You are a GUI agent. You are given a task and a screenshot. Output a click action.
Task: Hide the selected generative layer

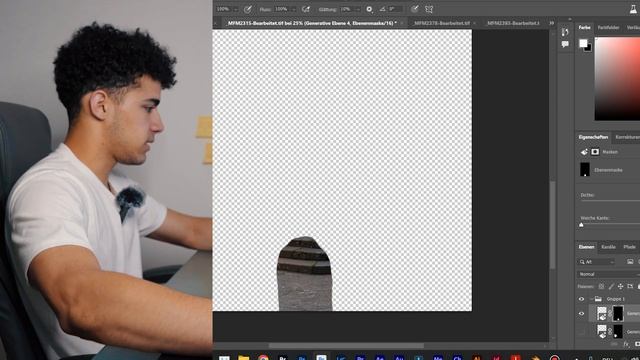pos(581,314)
